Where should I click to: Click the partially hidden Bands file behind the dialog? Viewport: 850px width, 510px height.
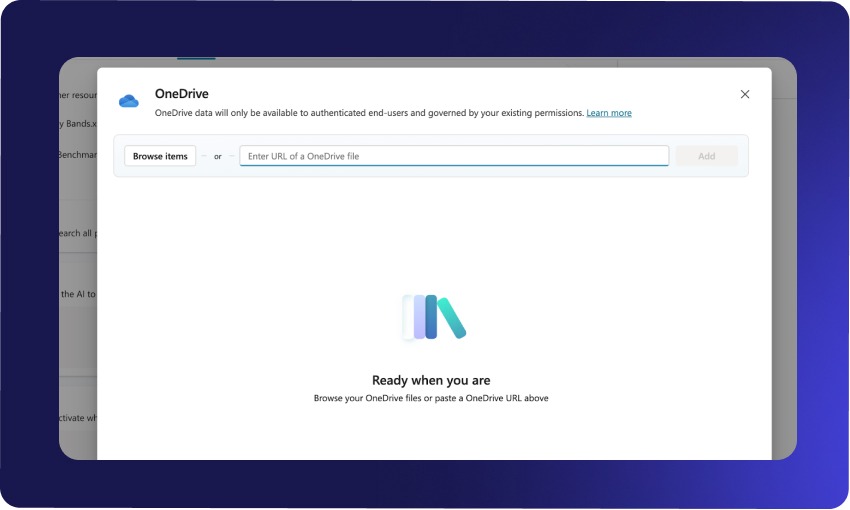pyautogui.click(x=77, y=124)
